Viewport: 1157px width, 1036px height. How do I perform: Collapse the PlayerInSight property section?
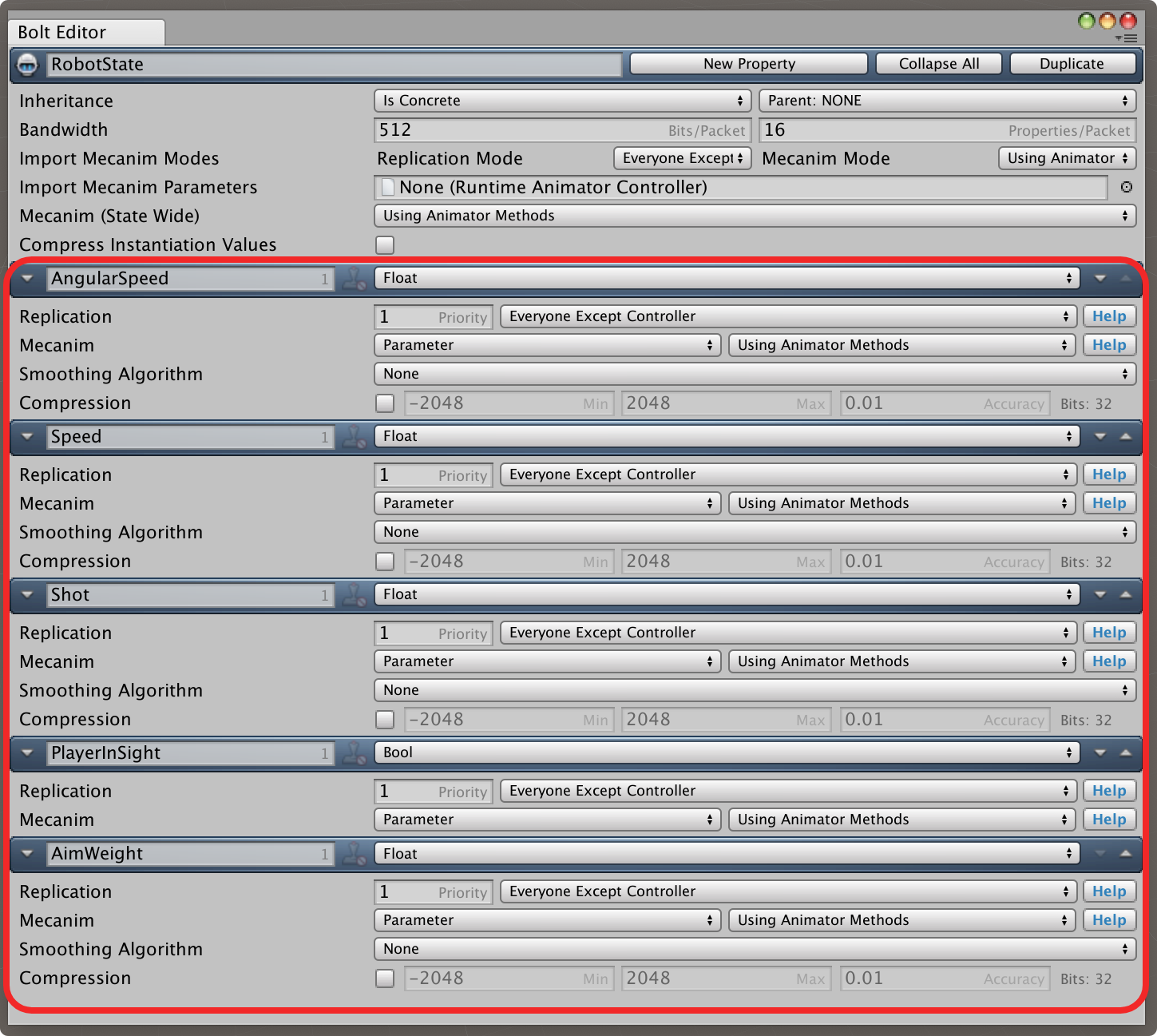pos(28,753)
